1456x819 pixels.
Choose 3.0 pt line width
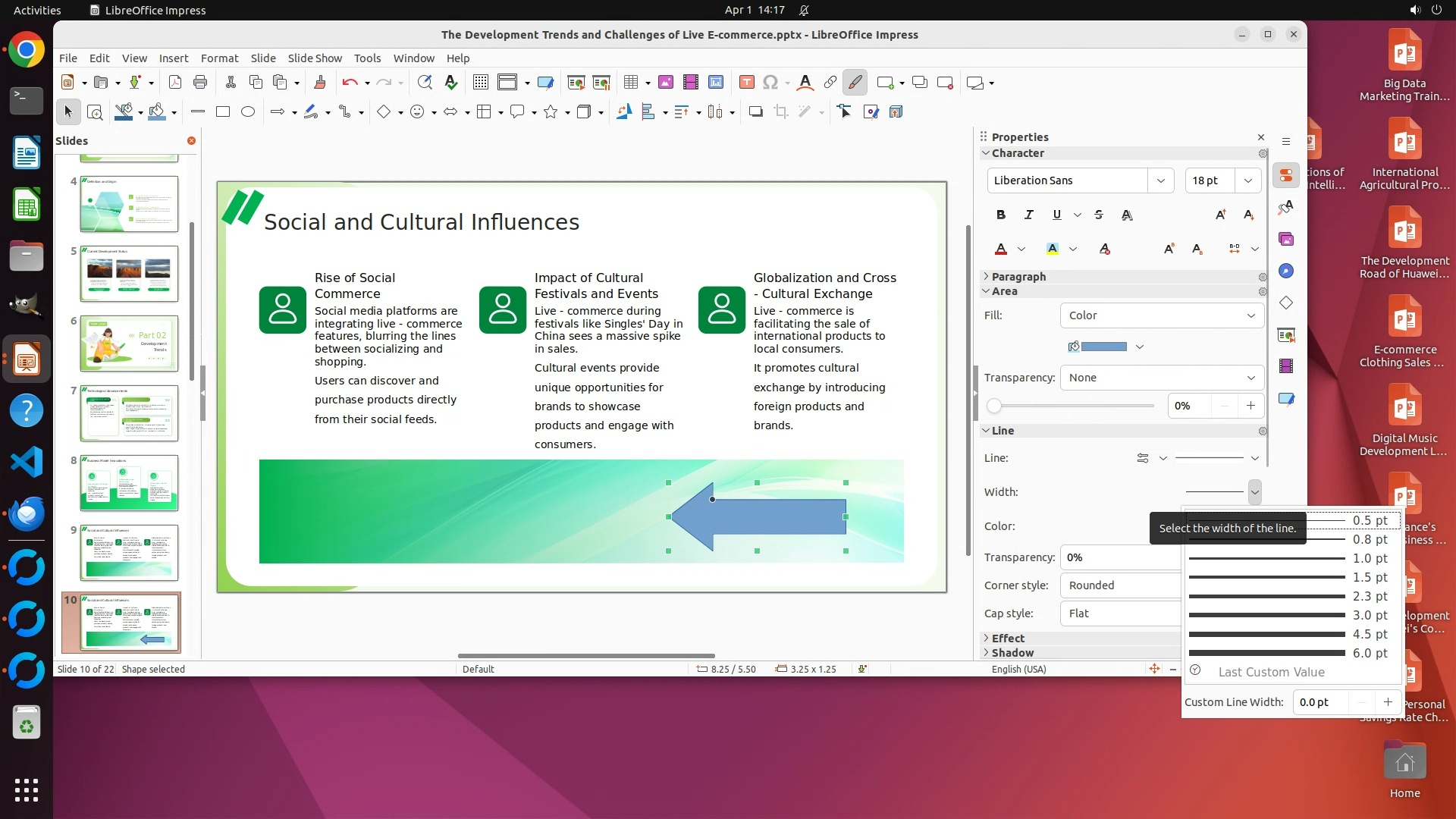click(1289, 615)
